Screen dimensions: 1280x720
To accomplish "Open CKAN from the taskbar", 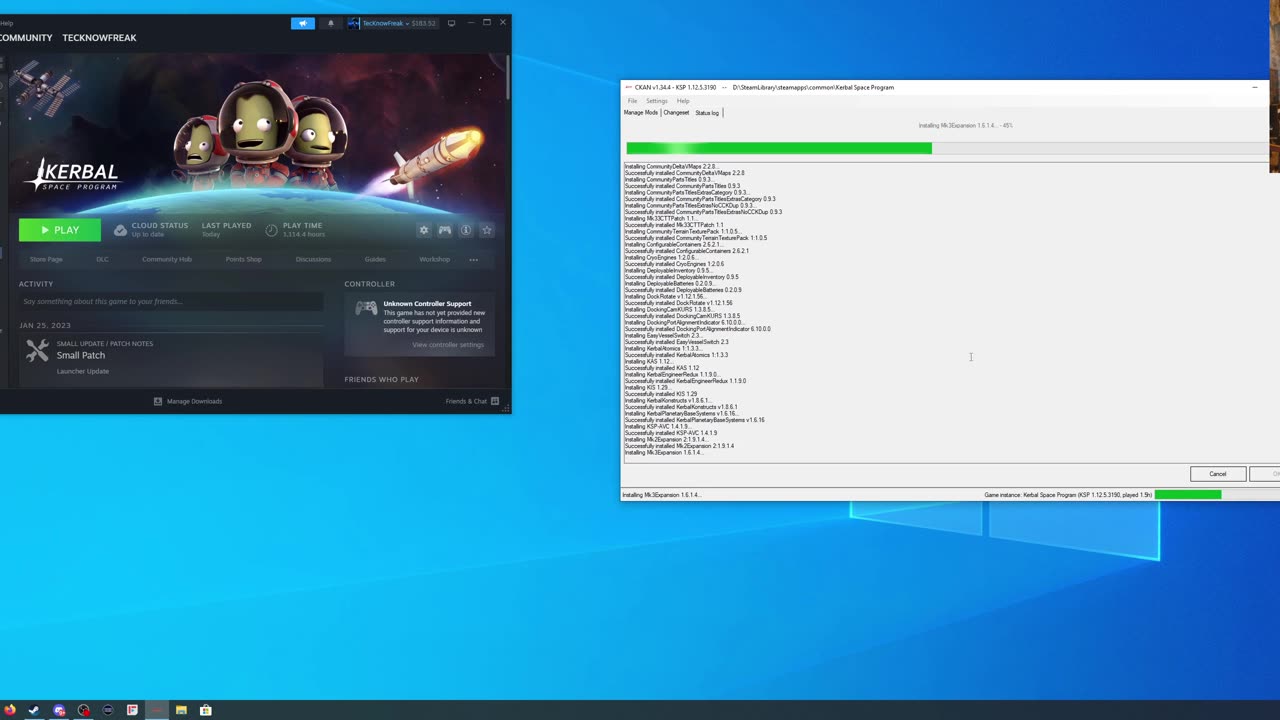I will coord(157,710).
